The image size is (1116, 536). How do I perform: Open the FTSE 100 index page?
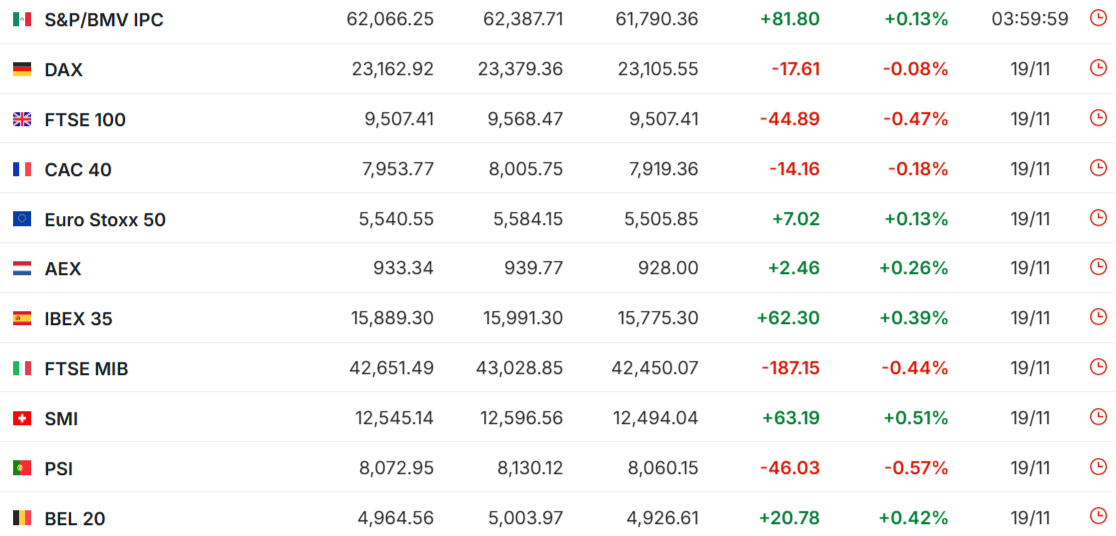click(85, 120)
